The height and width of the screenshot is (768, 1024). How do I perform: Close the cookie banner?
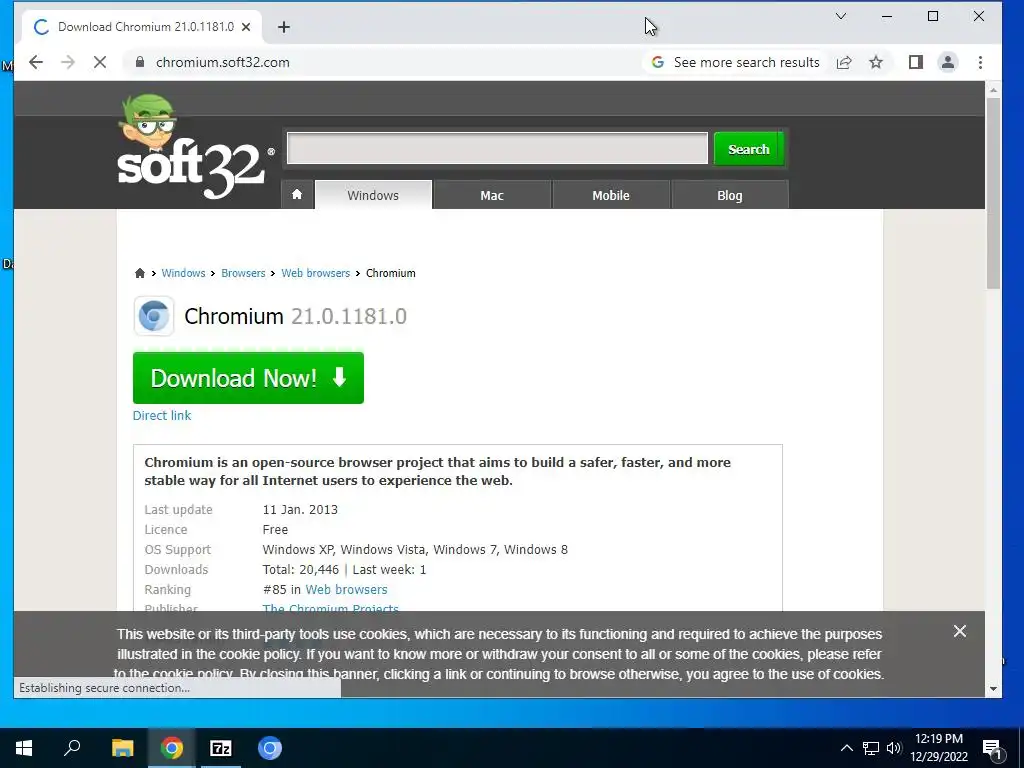tap(959, 631)
